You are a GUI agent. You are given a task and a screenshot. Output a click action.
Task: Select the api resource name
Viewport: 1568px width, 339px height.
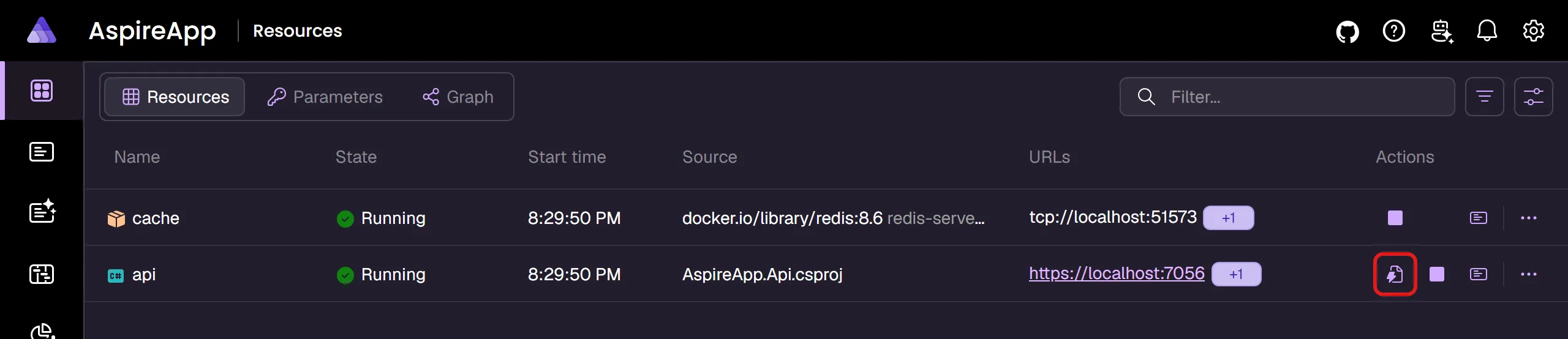(x=144, y=275)
